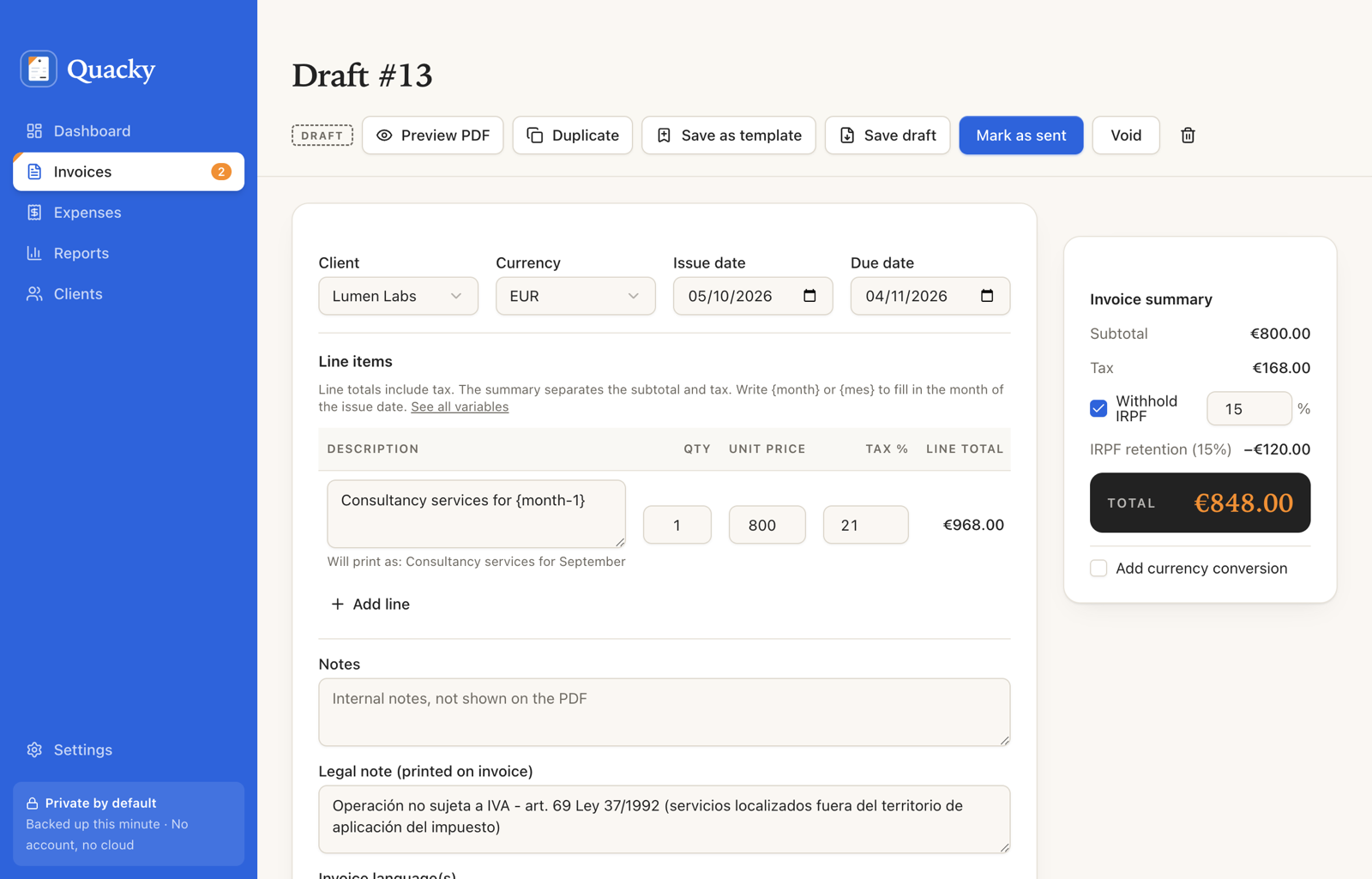Click the total amount €848.00

[x=1243, y=503]
